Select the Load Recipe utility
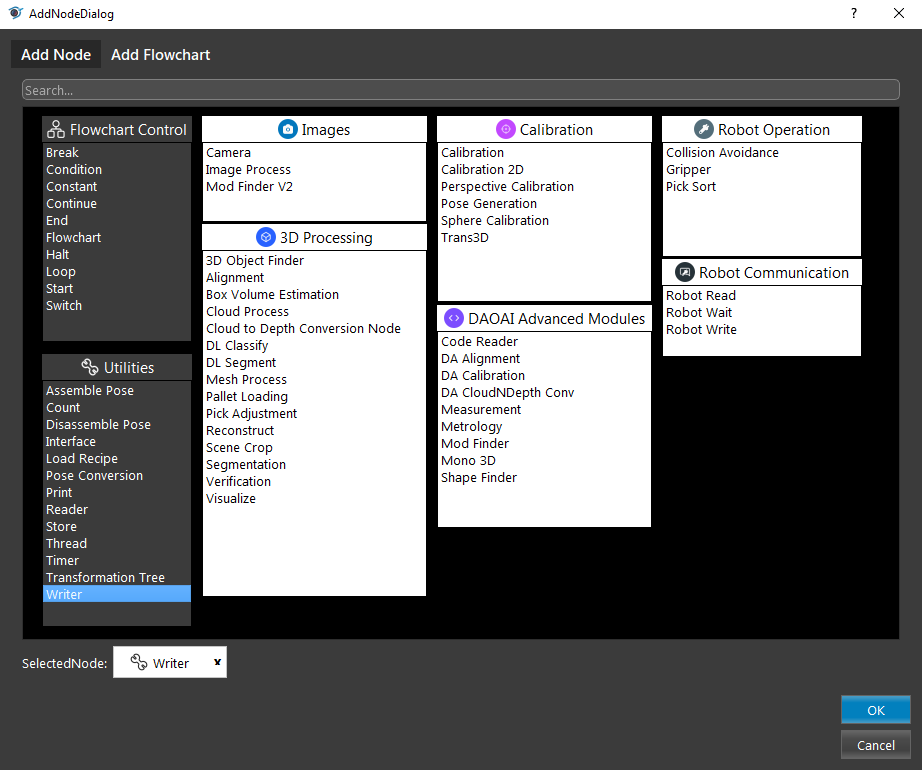This screenshot has width=922, height=770. (82, 458)
